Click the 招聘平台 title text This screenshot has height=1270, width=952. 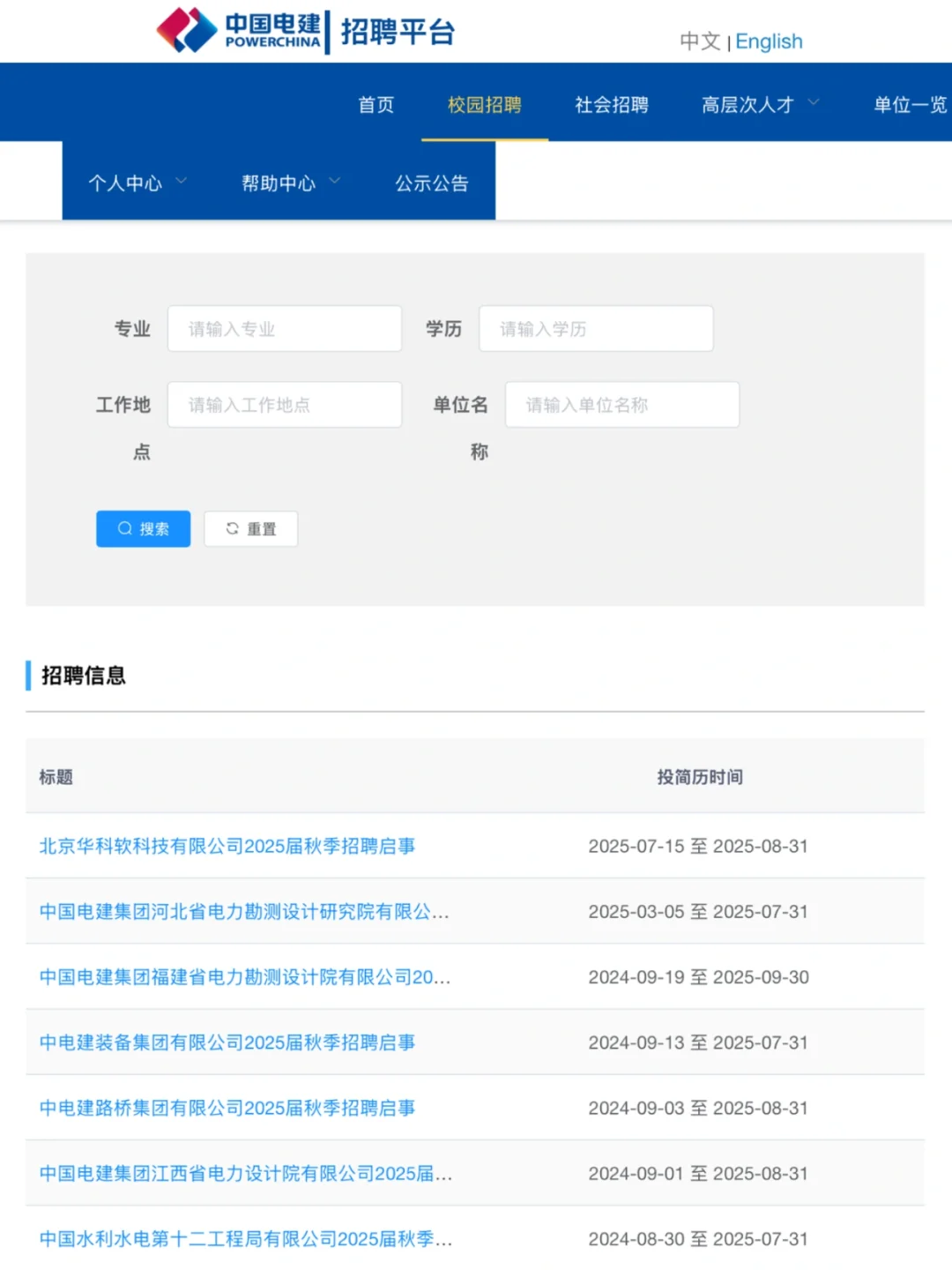click(398, 32)
